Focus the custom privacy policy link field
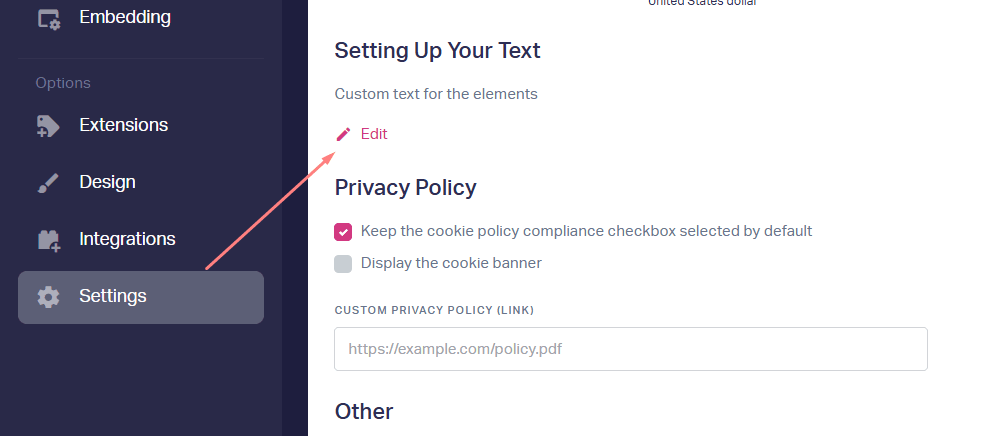 pos(631,349)
